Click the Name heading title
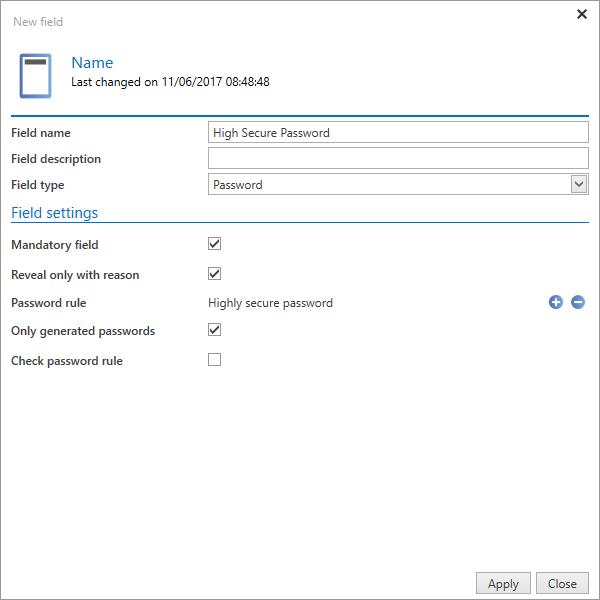Image resolution: width=600 pixels, height=600 pixels. tap(92, 63)
